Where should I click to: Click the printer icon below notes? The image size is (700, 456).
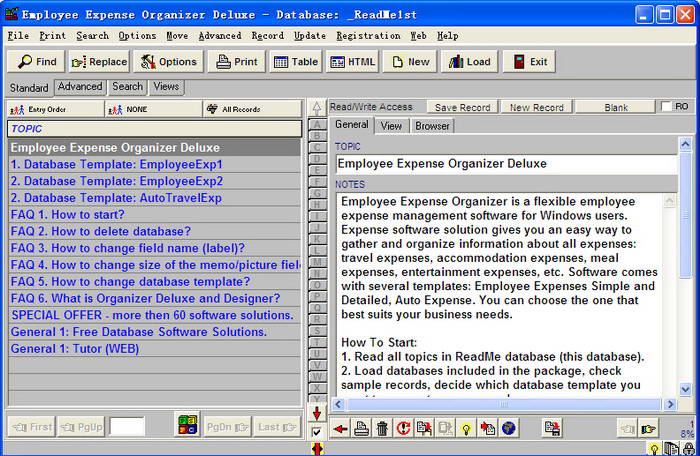point(361,429)
